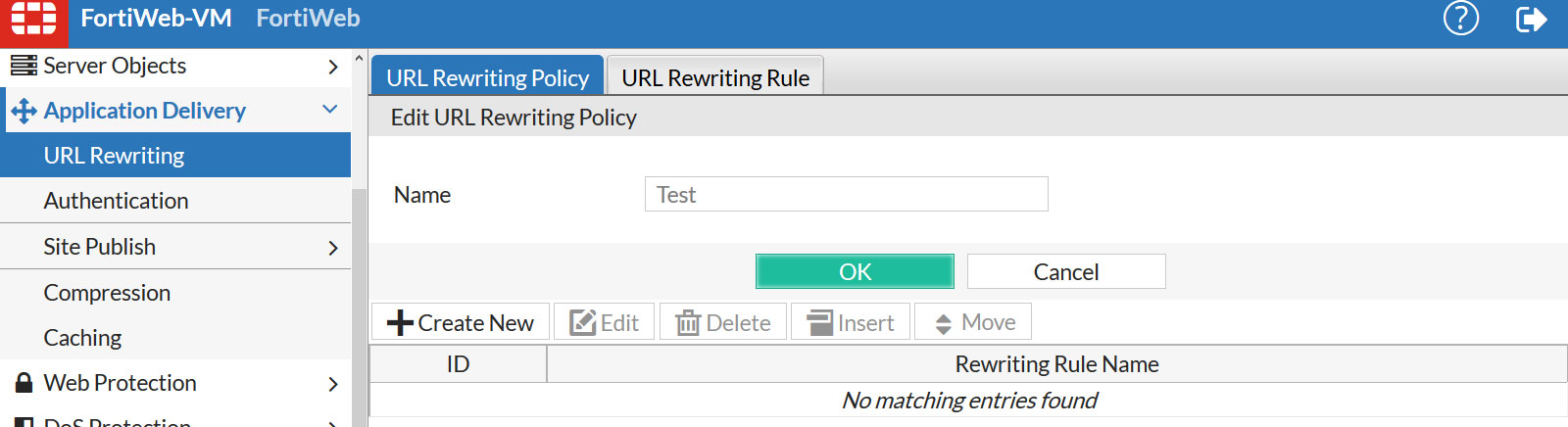The height and width of the screenshot is (427, 1568).
Task: Collapse the Application Delivery chevron
Action: 330,110
